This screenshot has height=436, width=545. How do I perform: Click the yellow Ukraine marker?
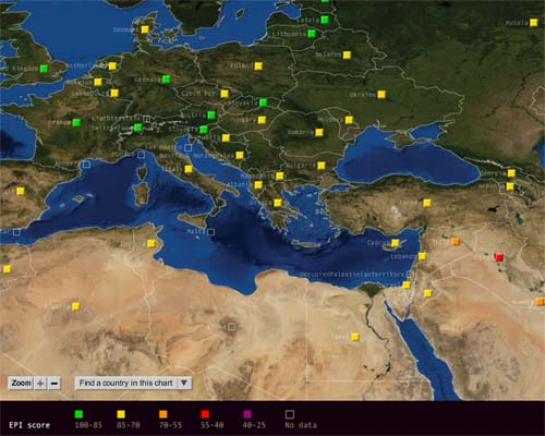(381, 94)
